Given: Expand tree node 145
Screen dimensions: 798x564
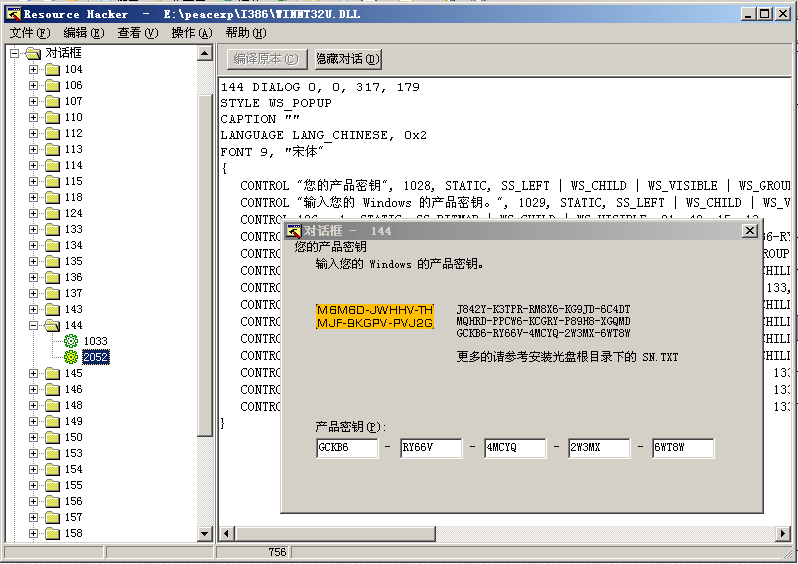Looking at the screenshot, I should point(34,374).
